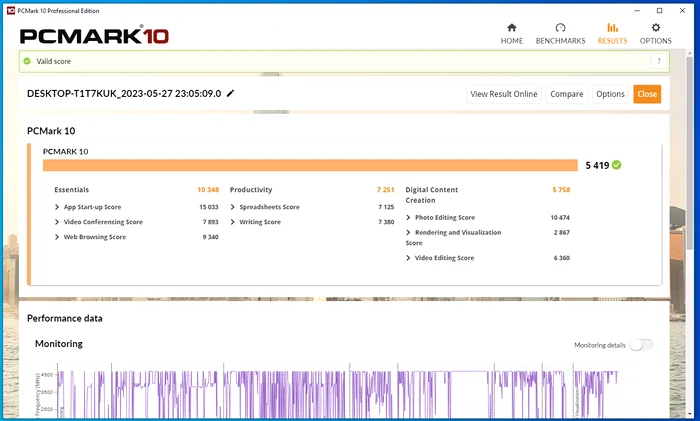
Task: Click the green Valid score checkmark
Action: (27, 61)
